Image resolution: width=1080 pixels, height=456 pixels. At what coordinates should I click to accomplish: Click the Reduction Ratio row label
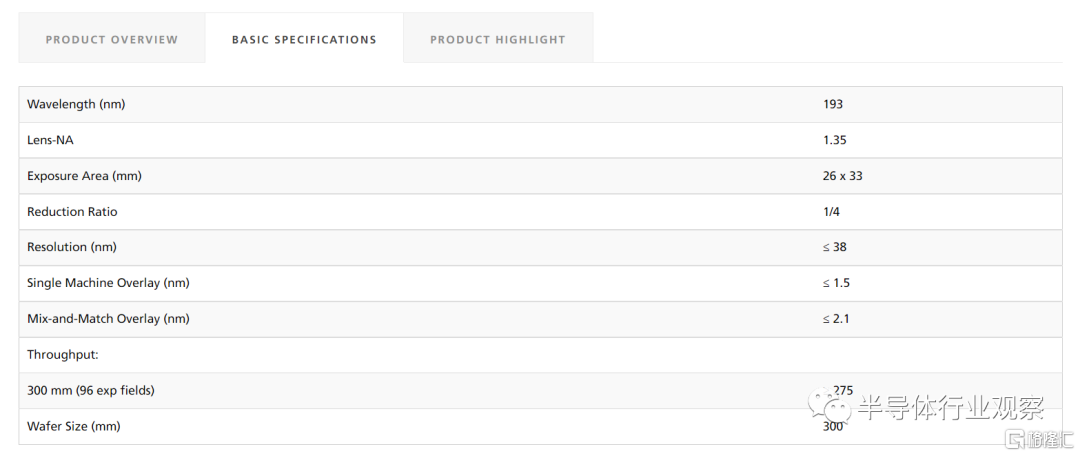pos(72,212)
